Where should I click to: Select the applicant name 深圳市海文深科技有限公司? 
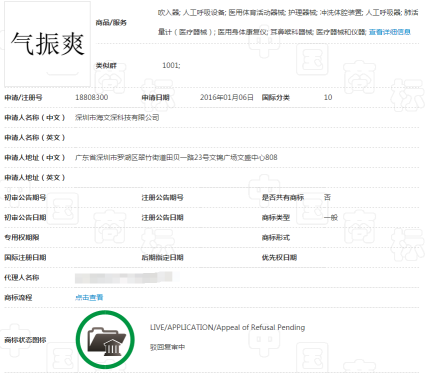[117, 117]
